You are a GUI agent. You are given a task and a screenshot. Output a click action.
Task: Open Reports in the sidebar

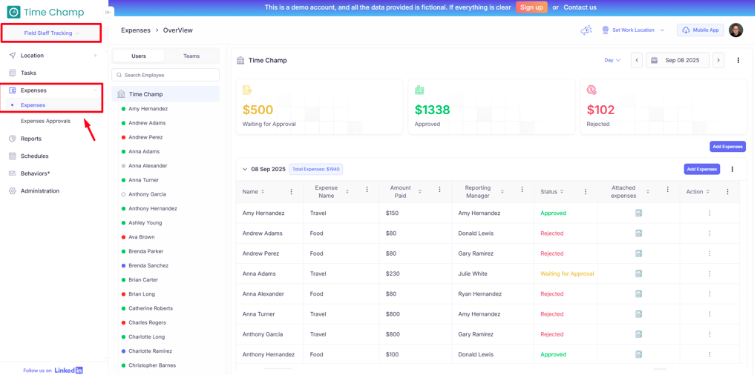tap(31, 139)
